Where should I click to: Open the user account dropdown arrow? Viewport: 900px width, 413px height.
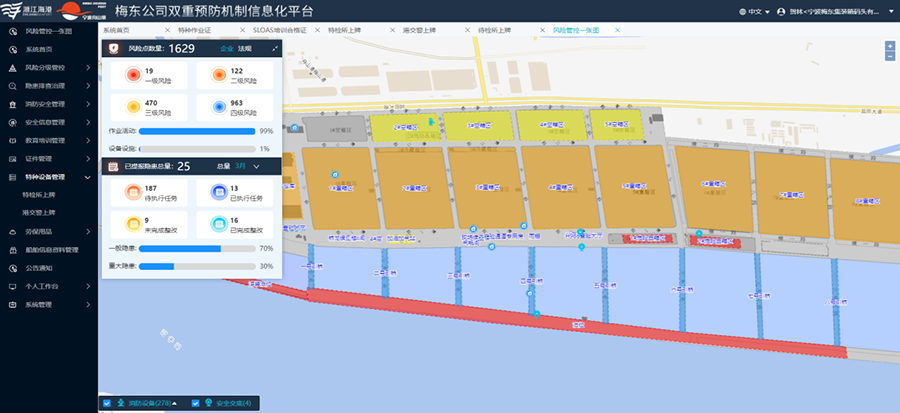pyautogui.click(x=891, y=11)
